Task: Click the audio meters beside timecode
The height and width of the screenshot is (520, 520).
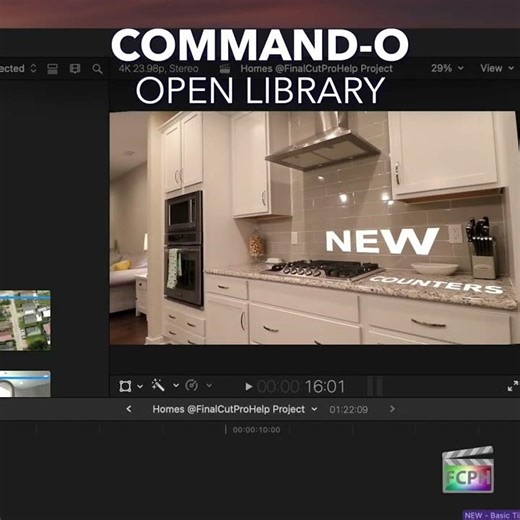Action: click(x=375, y=386)
